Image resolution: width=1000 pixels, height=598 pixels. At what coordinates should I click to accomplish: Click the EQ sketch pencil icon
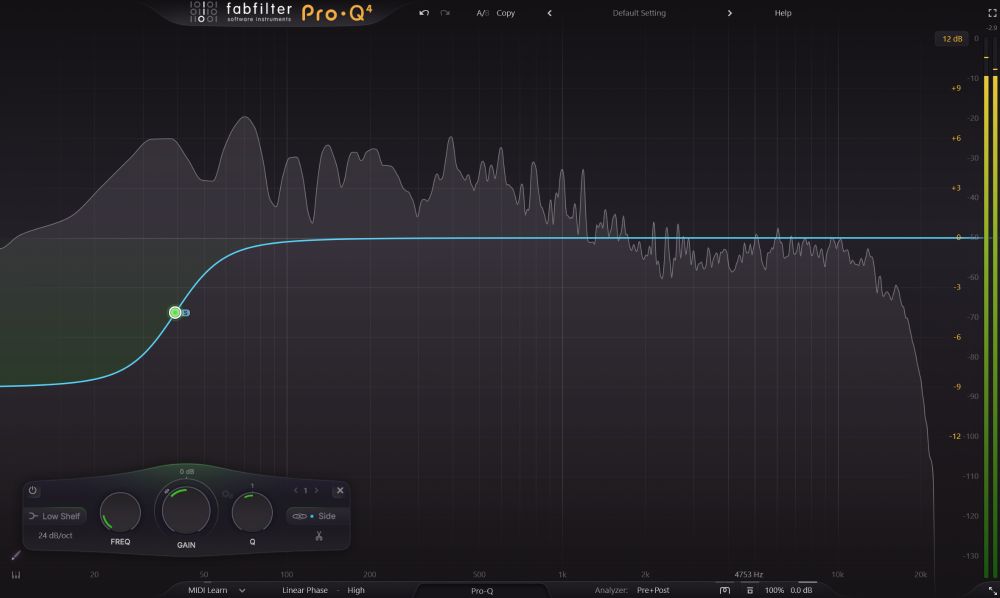[x=16, y=556]
